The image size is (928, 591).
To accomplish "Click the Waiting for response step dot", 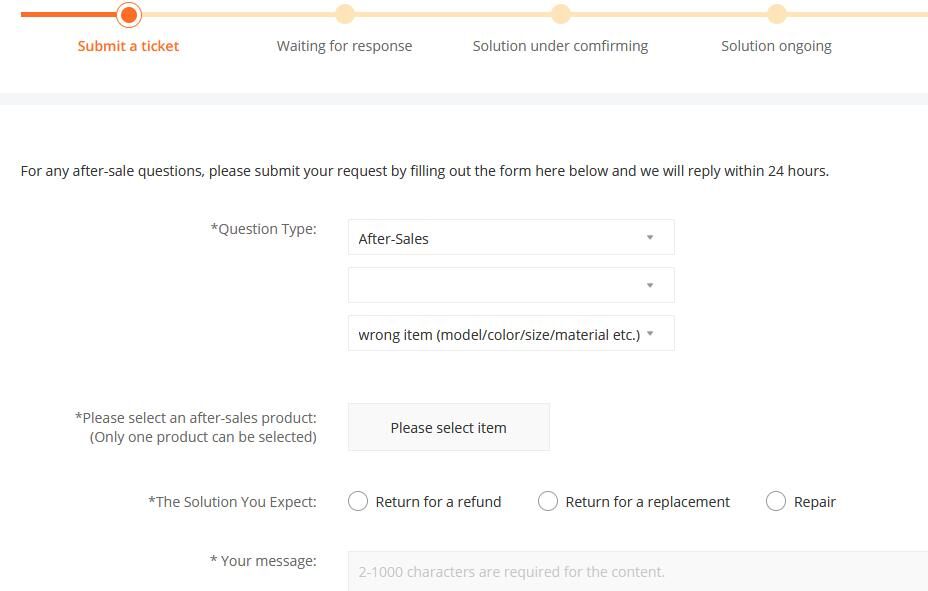I will [345, 14].
